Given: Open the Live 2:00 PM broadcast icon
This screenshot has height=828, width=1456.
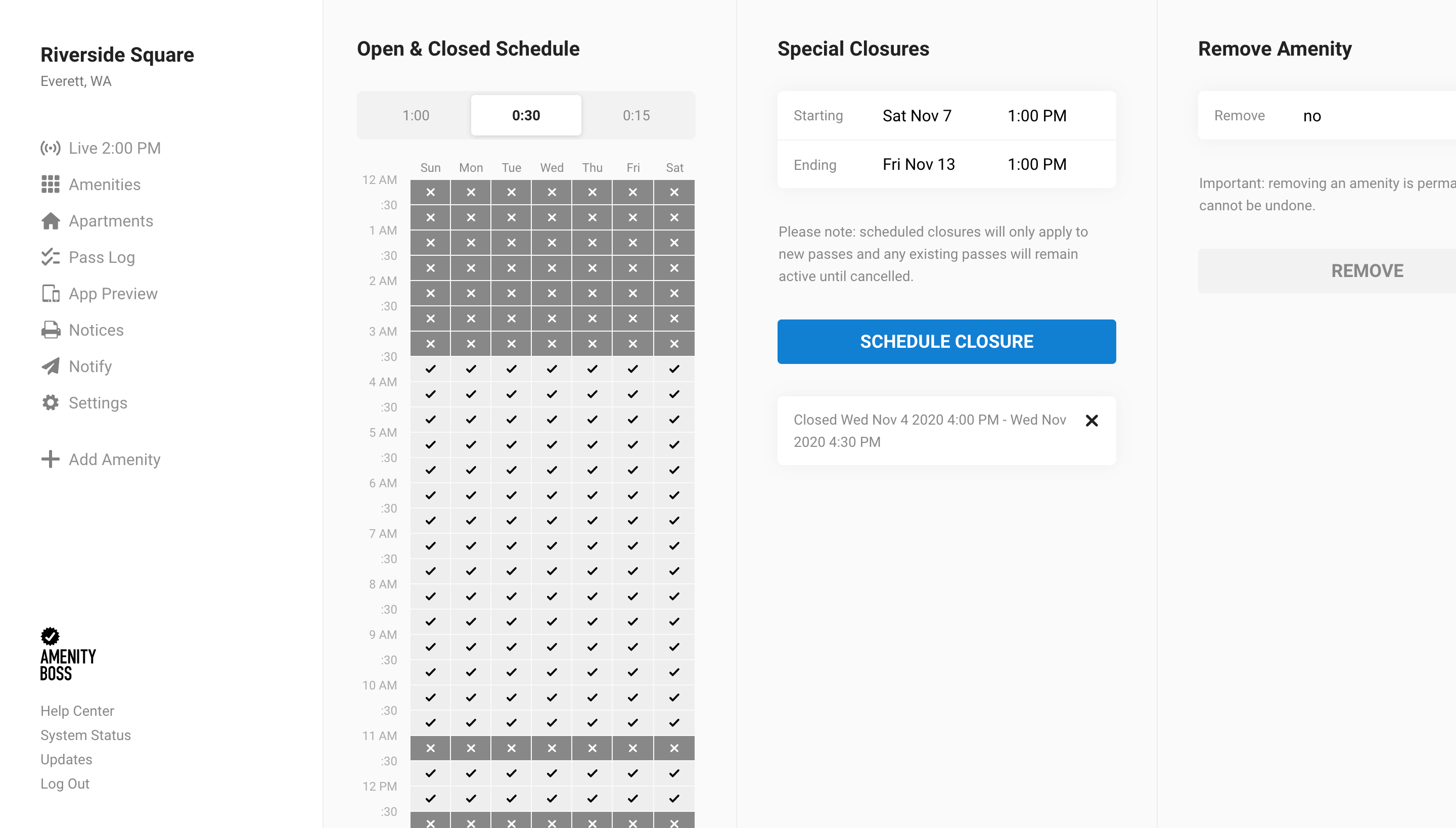Looking at the screenshot, I should point(50,148).
